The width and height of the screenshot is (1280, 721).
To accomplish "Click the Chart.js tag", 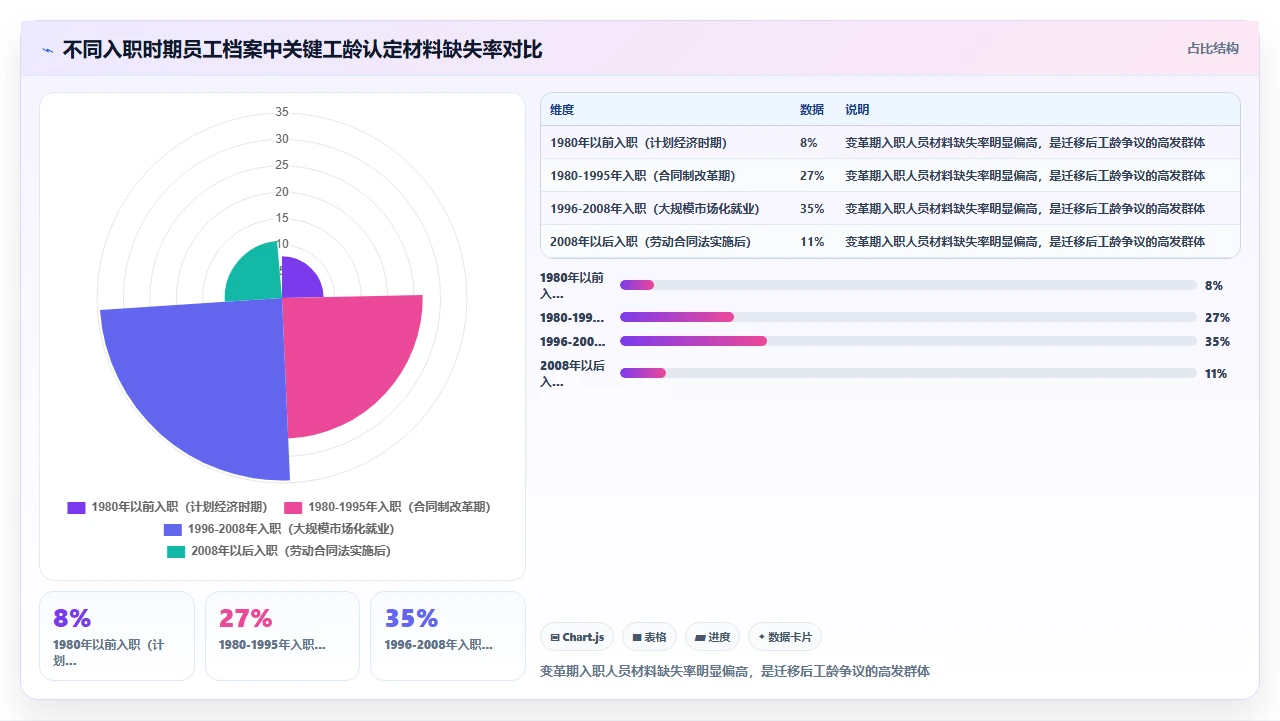I will [x=577, y=637].
